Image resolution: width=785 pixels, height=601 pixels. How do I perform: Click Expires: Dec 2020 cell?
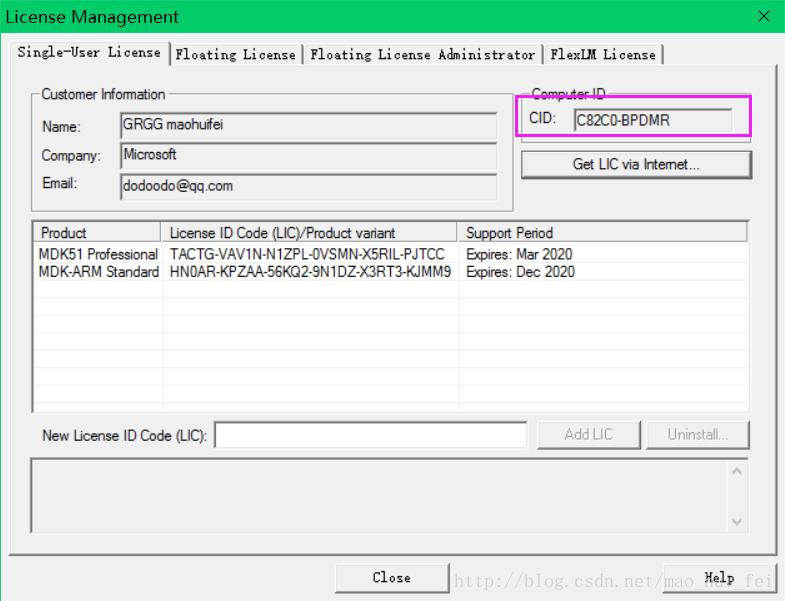click(520, 272)
